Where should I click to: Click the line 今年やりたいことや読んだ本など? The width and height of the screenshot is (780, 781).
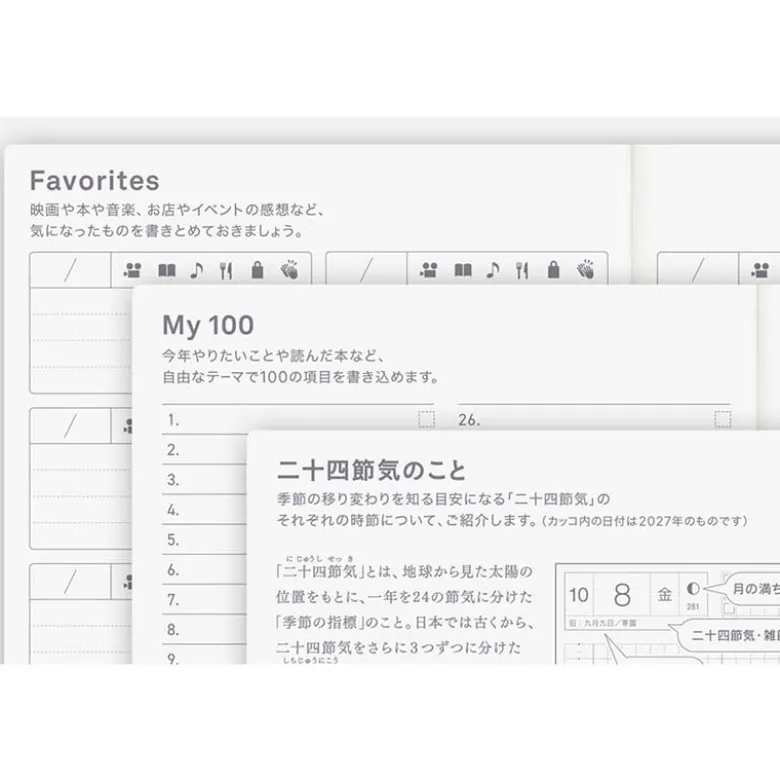(x=273, y=356)
